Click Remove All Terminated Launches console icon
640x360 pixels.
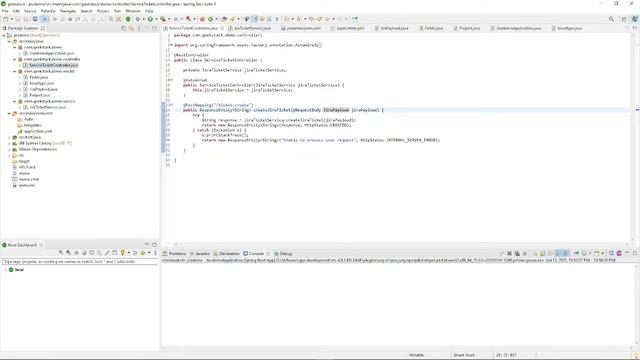(517, 253)
